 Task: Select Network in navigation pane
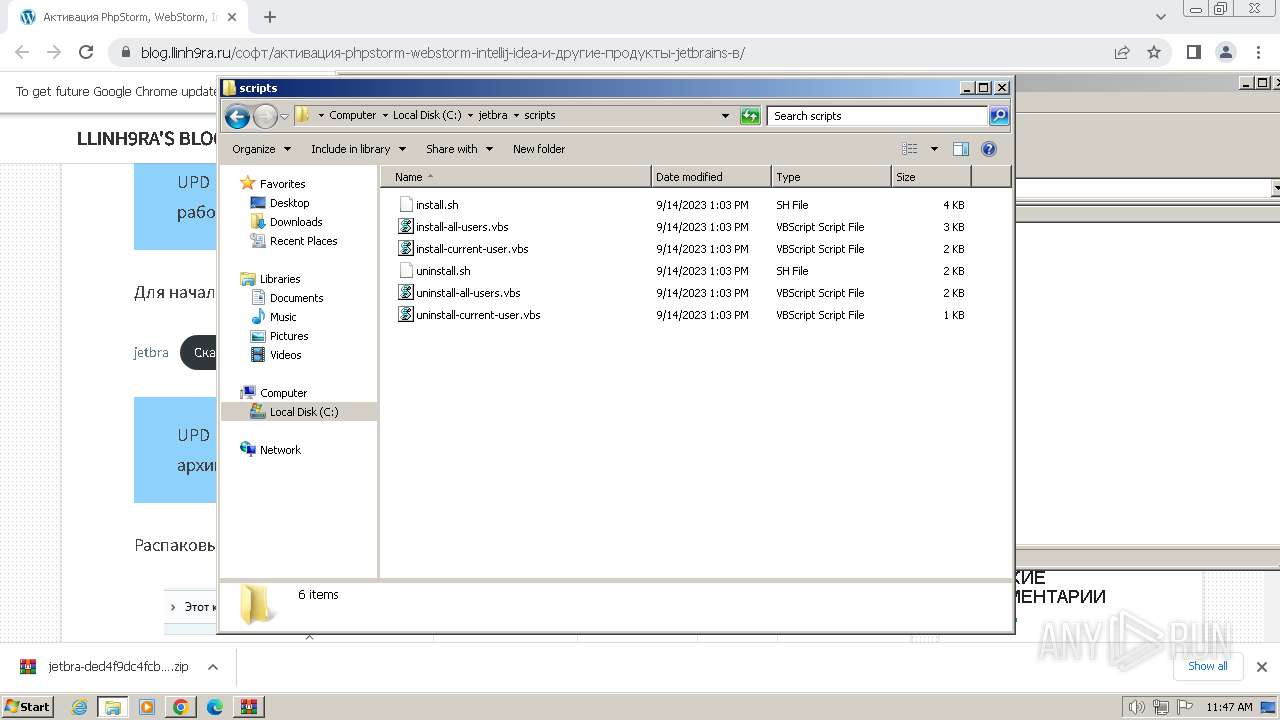coord(280,450)
